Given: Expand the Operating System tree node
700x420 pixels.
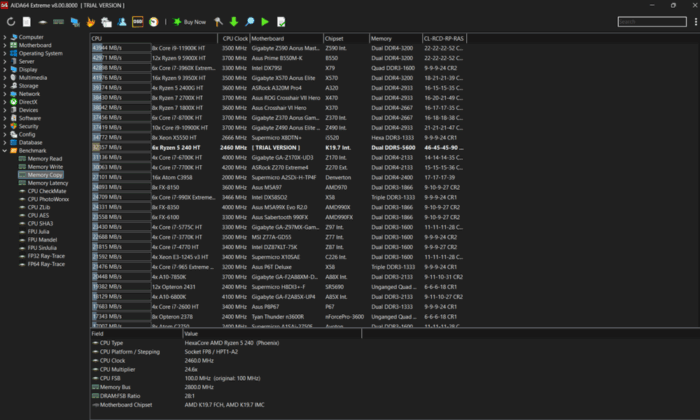Looking at the screenshot, I should pyautogui.click(x=5, y=53).
